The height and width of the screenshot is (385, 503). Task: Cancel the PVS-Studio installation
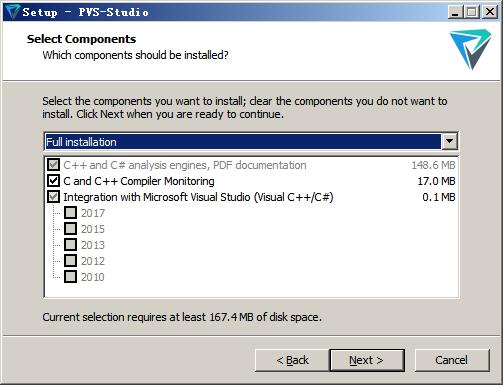[452, 360]
